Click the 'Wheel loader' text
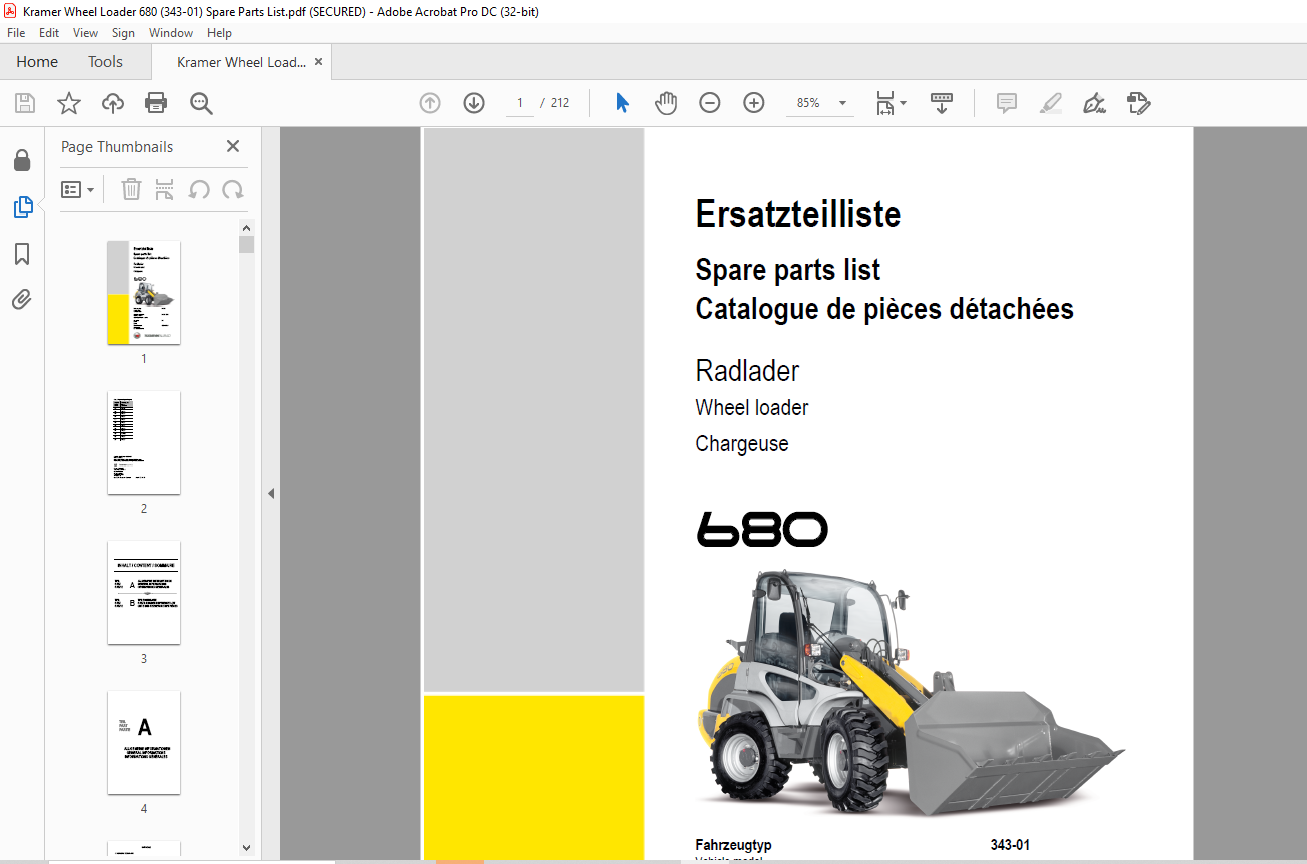The height and width of the screenshot is (864, 1307). (x=752, y=408)
